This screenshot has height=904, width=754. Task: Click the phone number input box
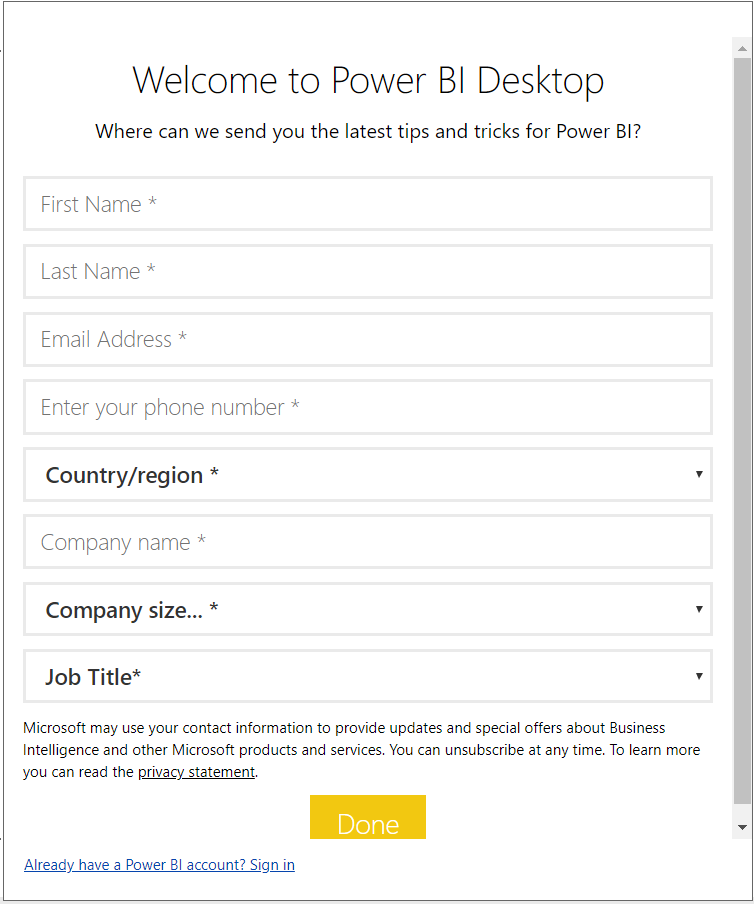[368, 407]
